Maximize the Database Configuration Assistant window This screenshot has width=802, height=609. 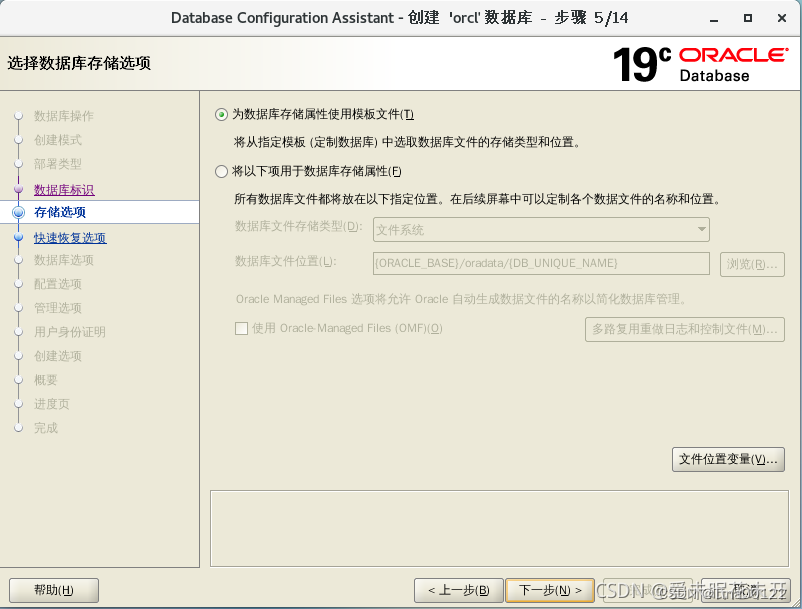click(748, 18)
